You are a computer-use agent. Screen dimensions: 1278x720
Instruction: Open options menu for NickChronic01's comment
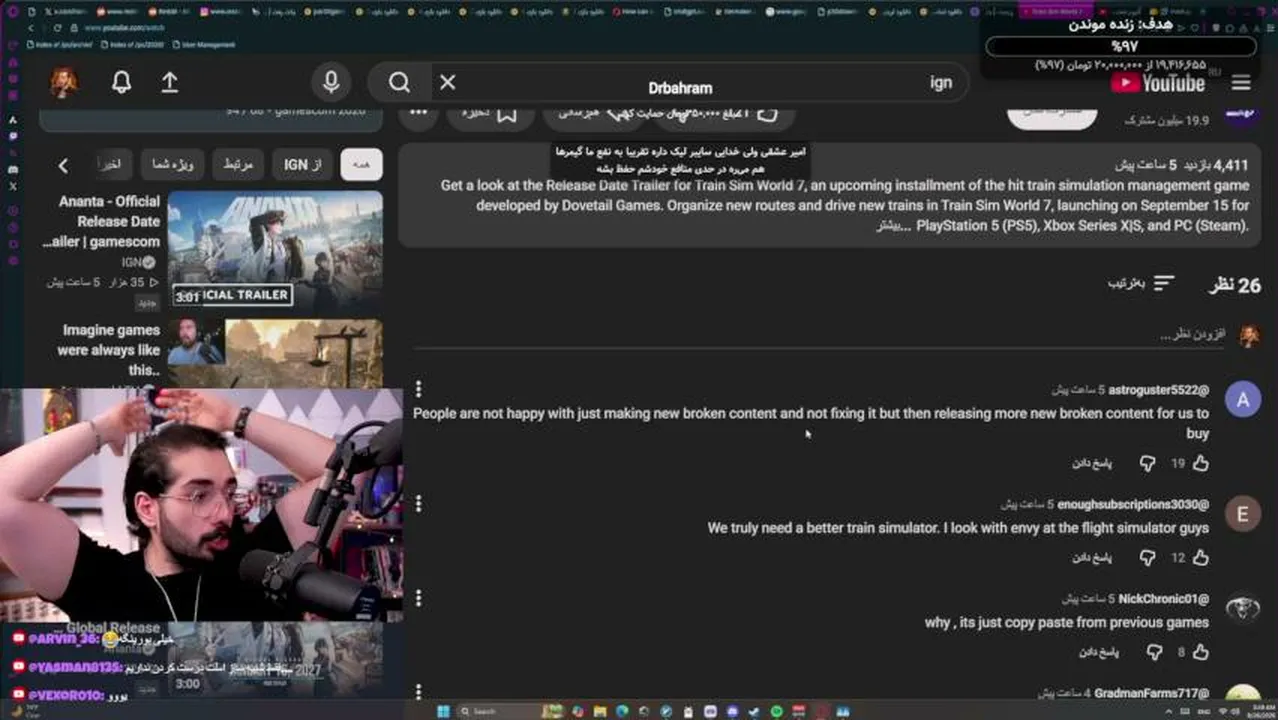[x=418, y=597]
